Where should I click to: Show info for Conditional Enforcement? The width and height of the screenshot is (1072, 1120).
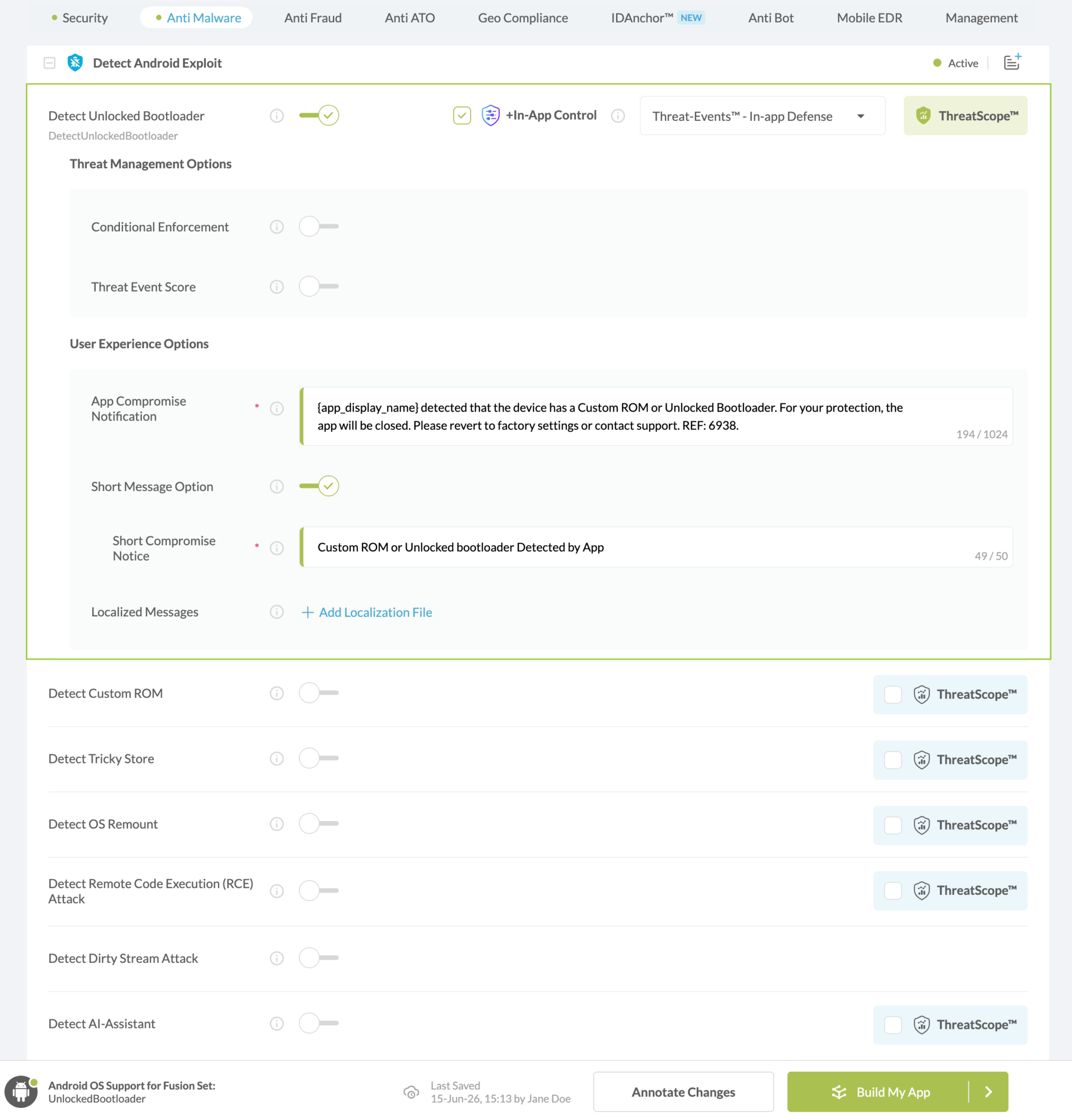pos(276,227)
